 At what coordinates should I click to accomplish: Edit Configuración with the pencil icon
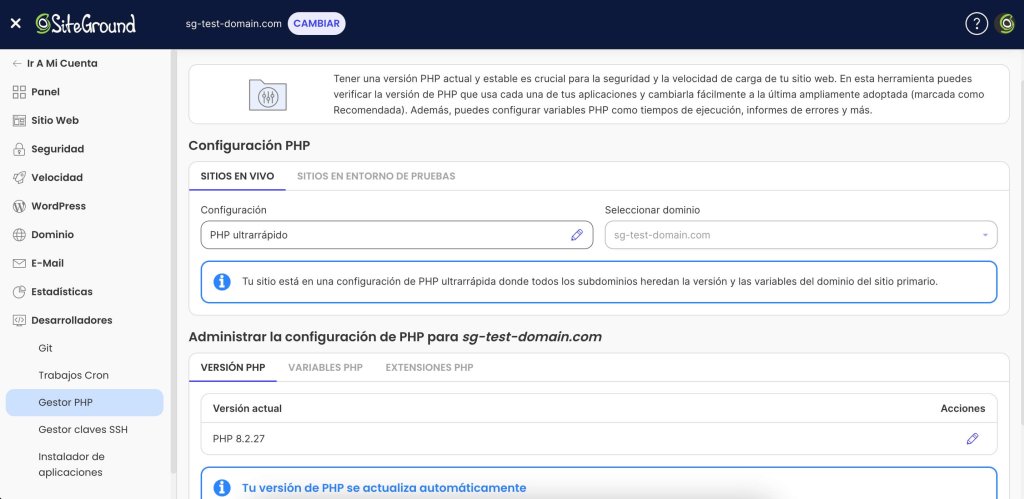pyautogui.click(x=577, y=235)
